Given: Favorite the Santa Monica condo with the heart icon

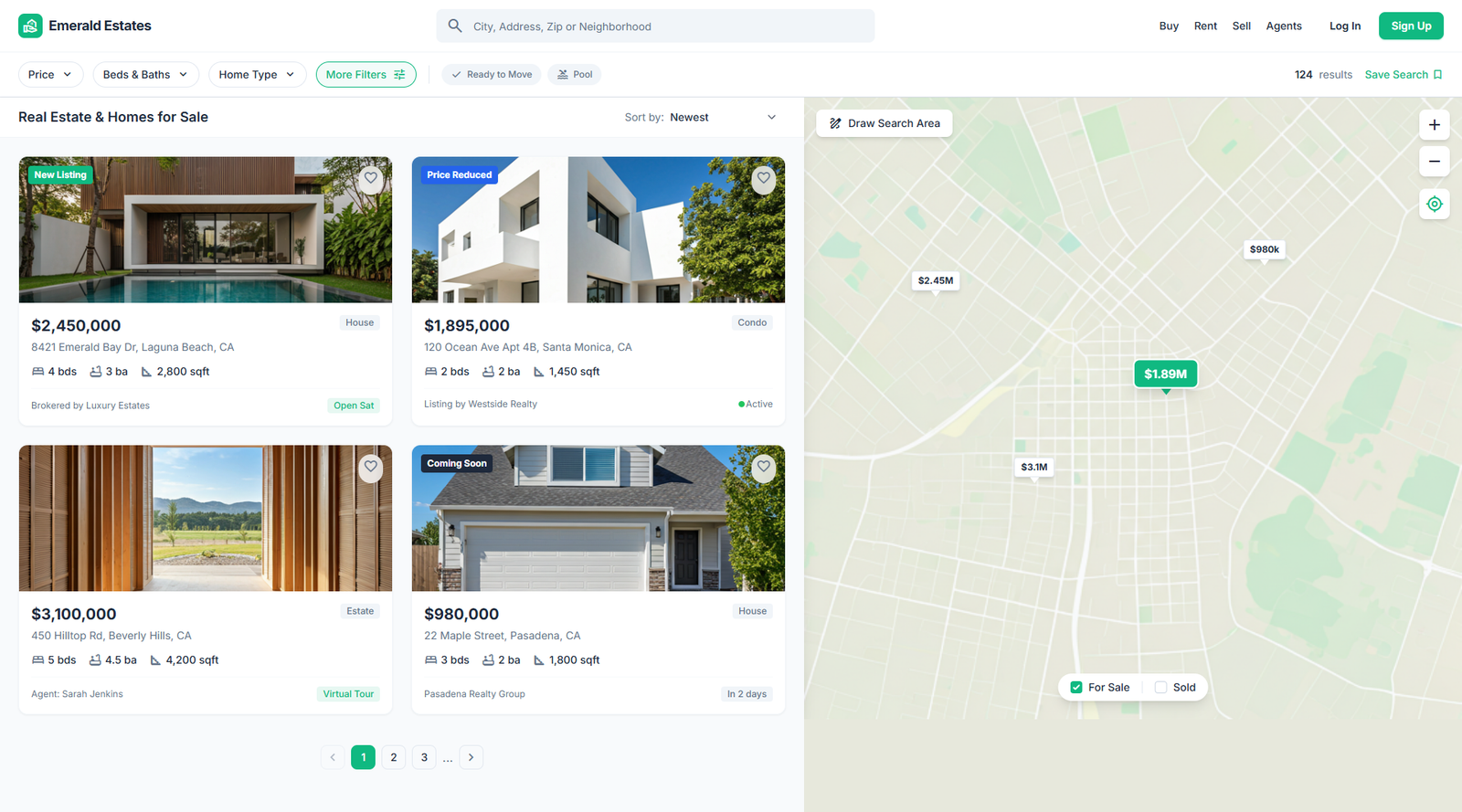Looking at the screenshot, I should [x=763, y=178].
